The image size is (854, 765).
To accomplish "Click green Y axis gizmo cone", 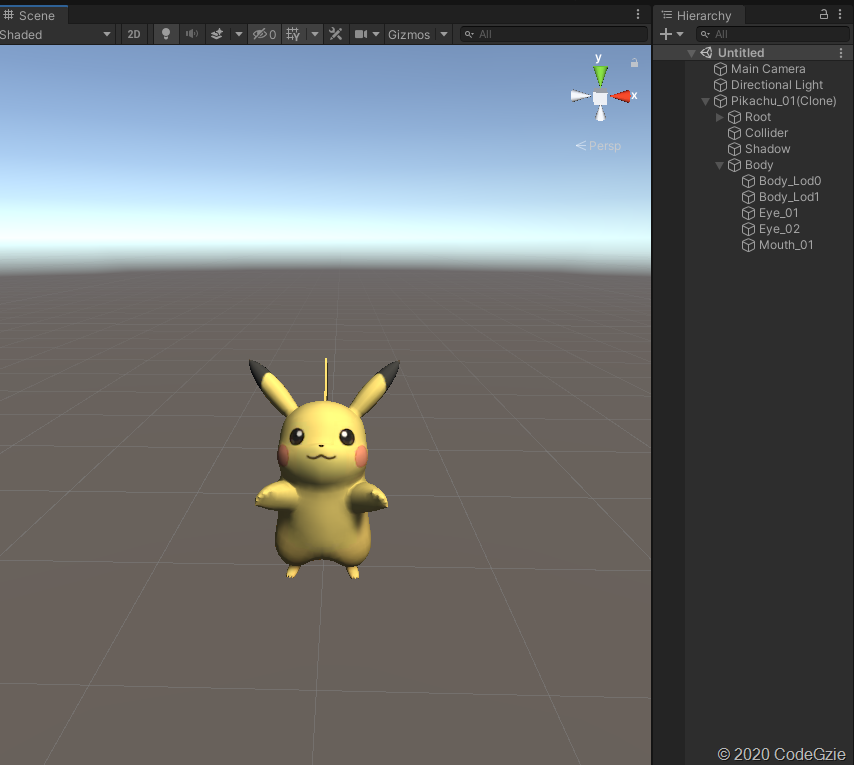I will click(600, 75).
